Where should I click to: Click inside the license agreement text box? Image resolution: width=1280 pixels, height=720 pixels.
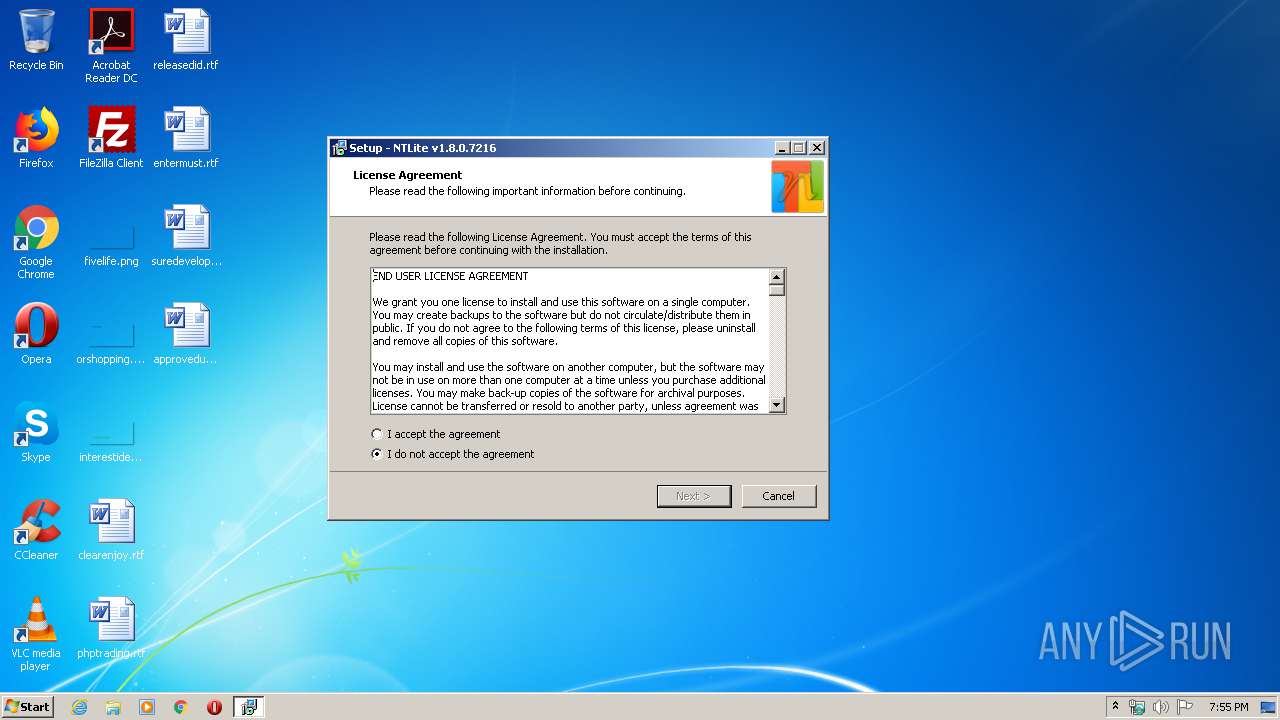pyautogui.click(x=570, y=341)
